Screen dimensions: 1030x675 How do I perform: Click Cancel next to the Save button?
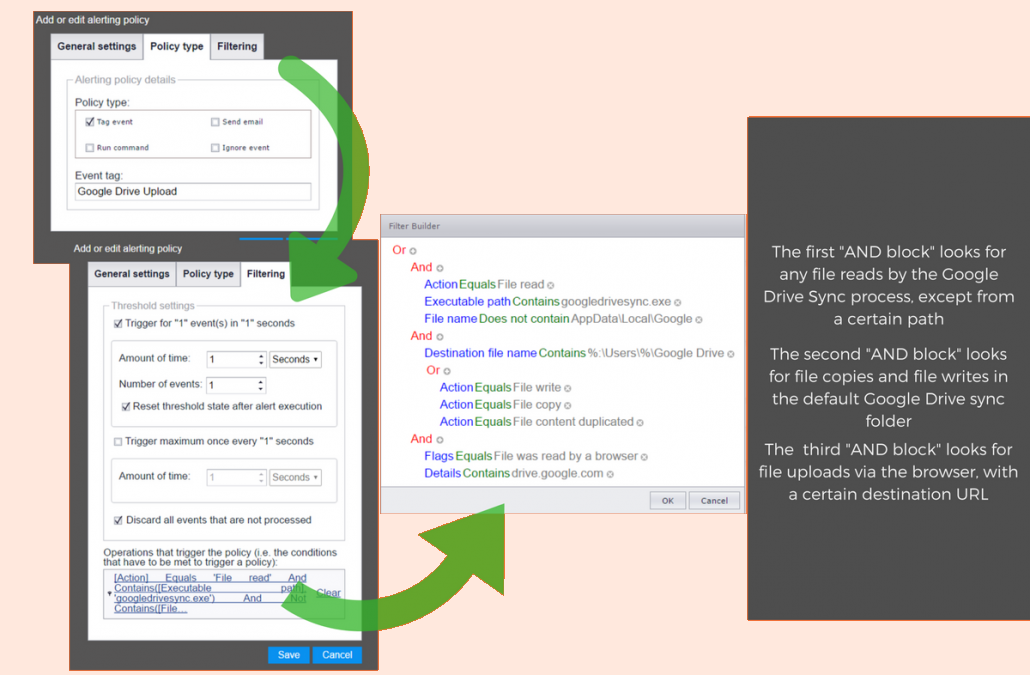(x=337, y=655)
